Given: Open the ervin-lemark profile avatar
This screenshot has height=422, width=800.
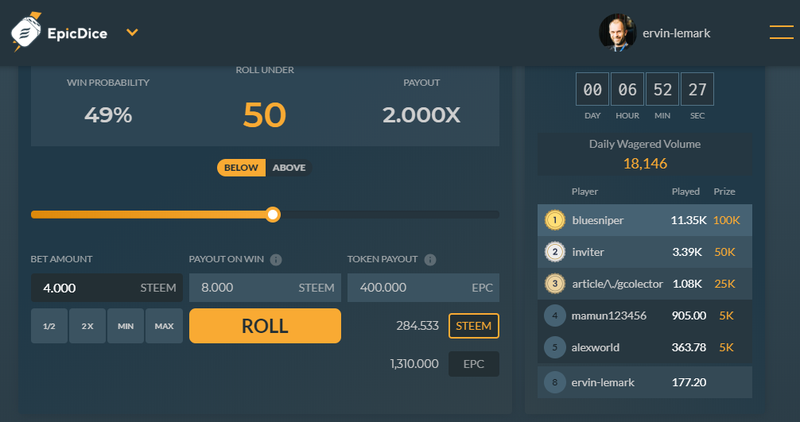Looking at the screenshot, I should point(617,33).
